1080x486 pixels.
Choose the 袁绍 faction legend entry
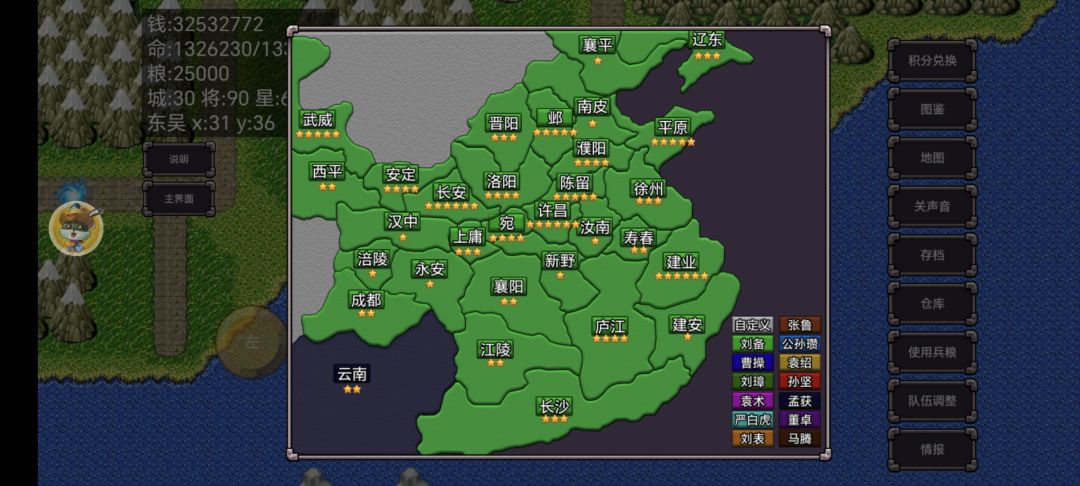pyautogui.click(x=800, y=362)
